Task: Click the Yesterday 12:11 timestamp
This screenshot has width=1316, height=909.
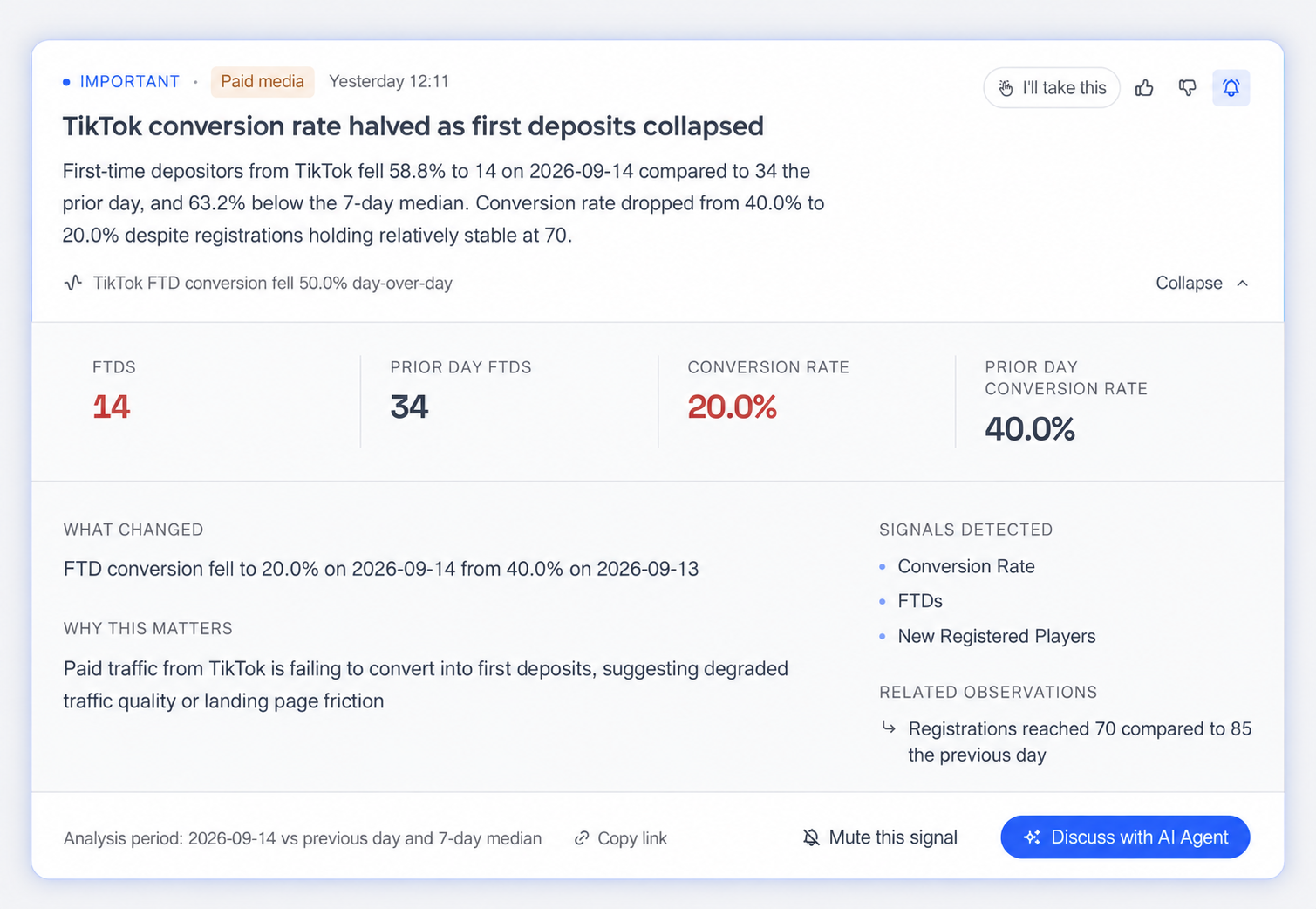Action: click(388, 81)
